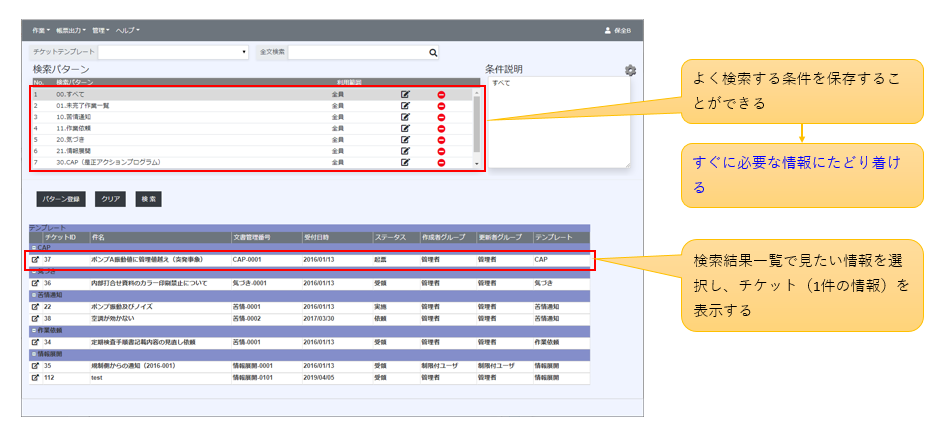The height and width of the screenshot is (440, 947).
Task: Click the 保全B user account icon
Action: click(607, 31)
